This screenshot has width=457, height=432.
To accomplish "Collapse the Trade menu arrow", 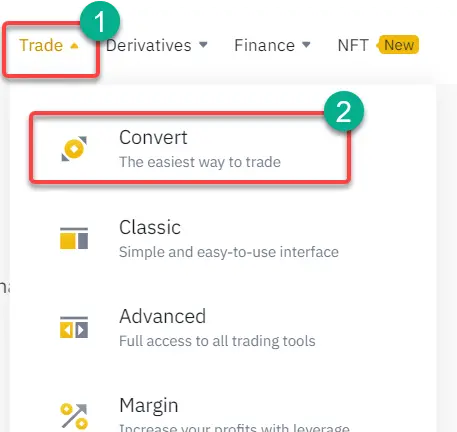I will (x=74, y=46).
